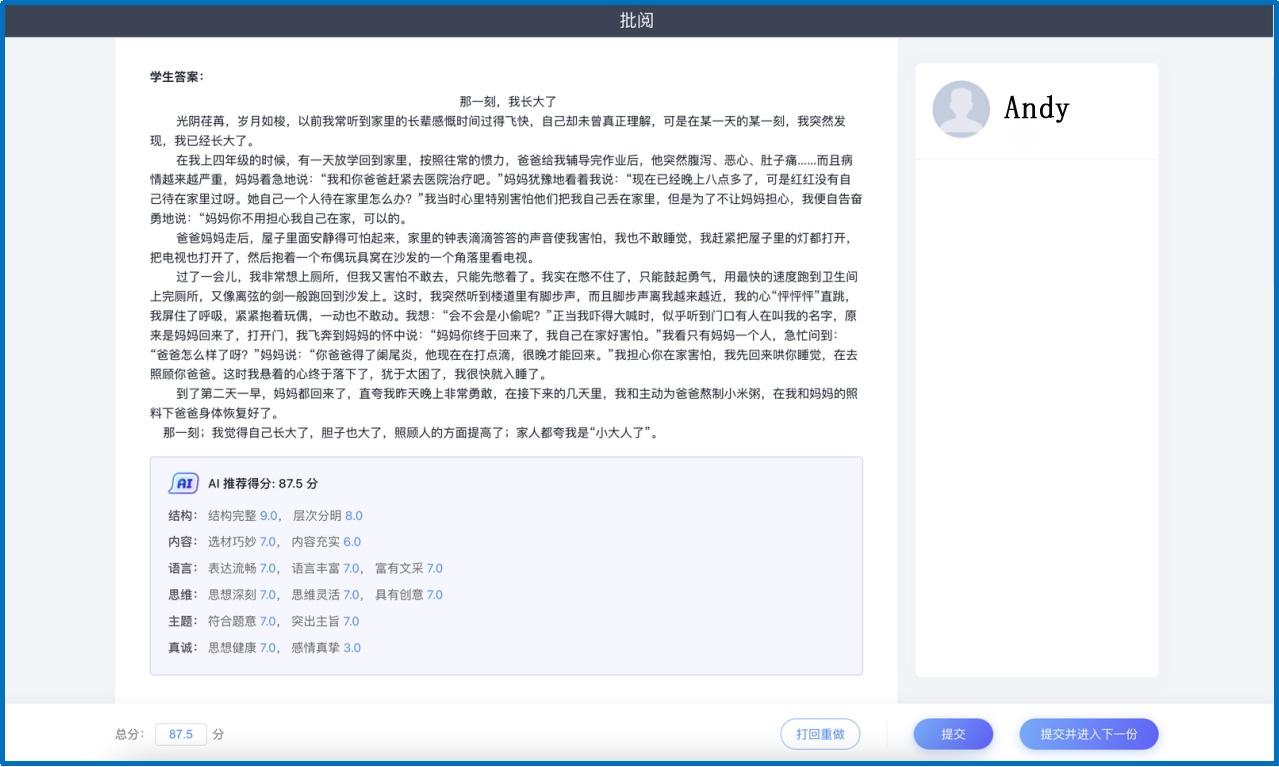Click the 思想健康 score value
1279x767 pixels.
pos(268,648)
